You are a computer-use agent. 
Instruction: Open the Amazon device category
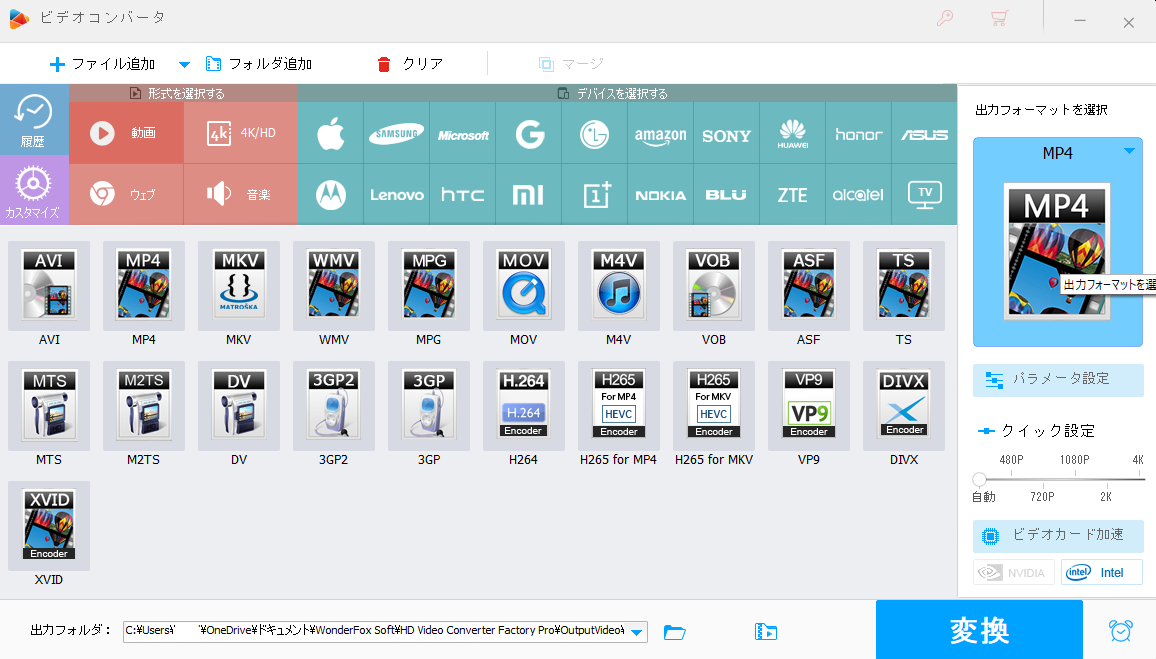pyautogui.click(x=661, y=133)
